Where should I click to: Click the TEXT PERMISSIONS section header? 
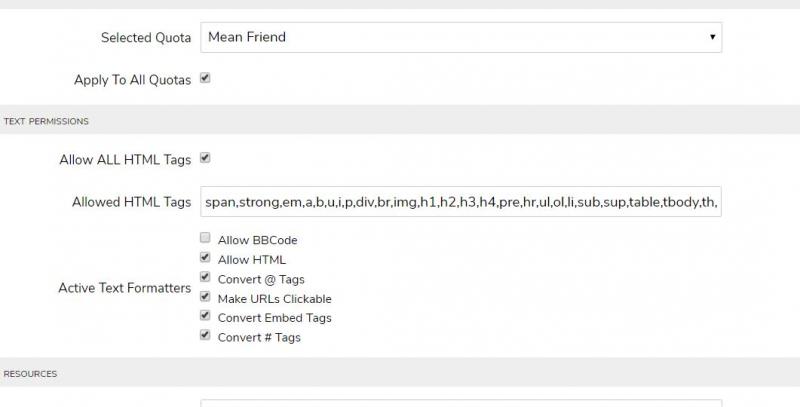[x=46, y=121]
